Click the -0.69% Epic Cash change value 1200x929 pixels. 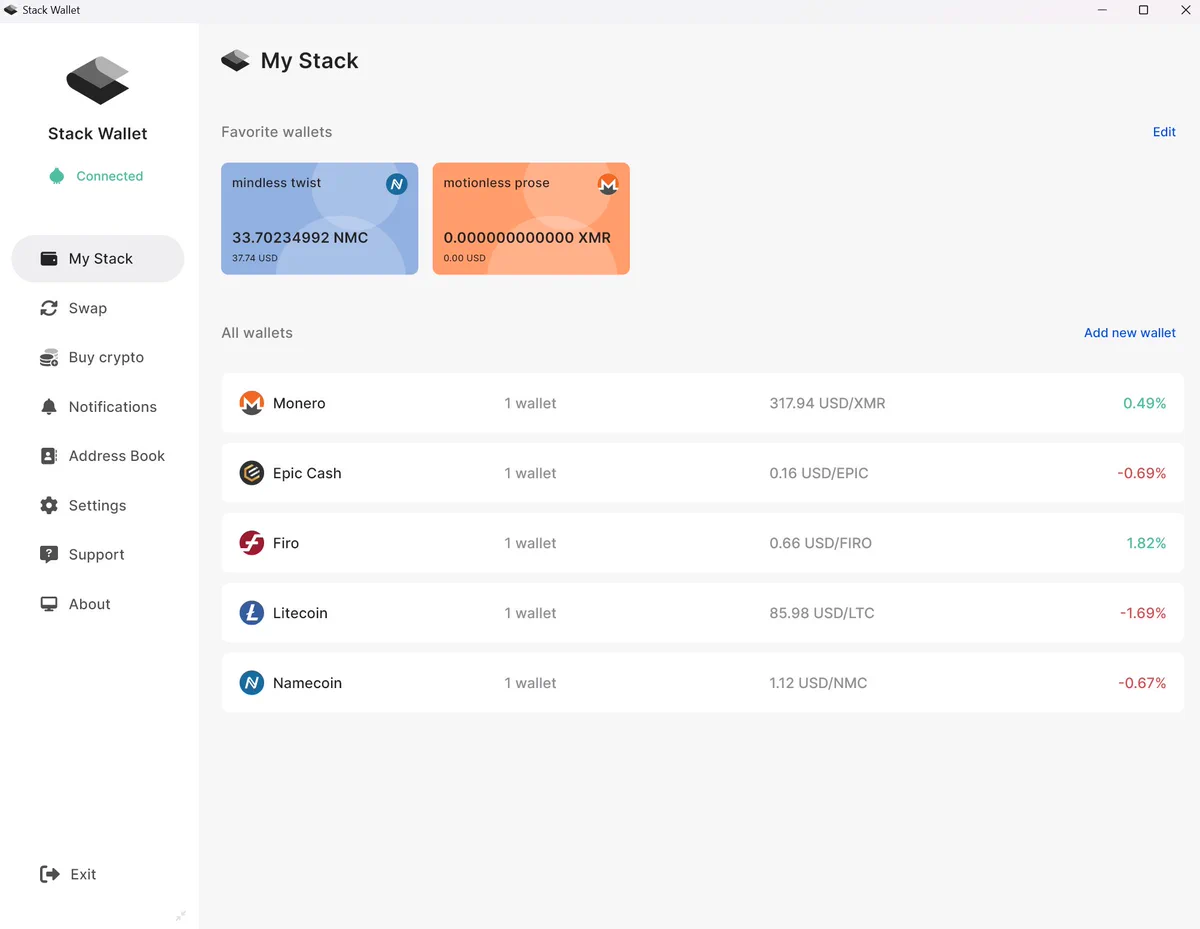click(1141, 473)
